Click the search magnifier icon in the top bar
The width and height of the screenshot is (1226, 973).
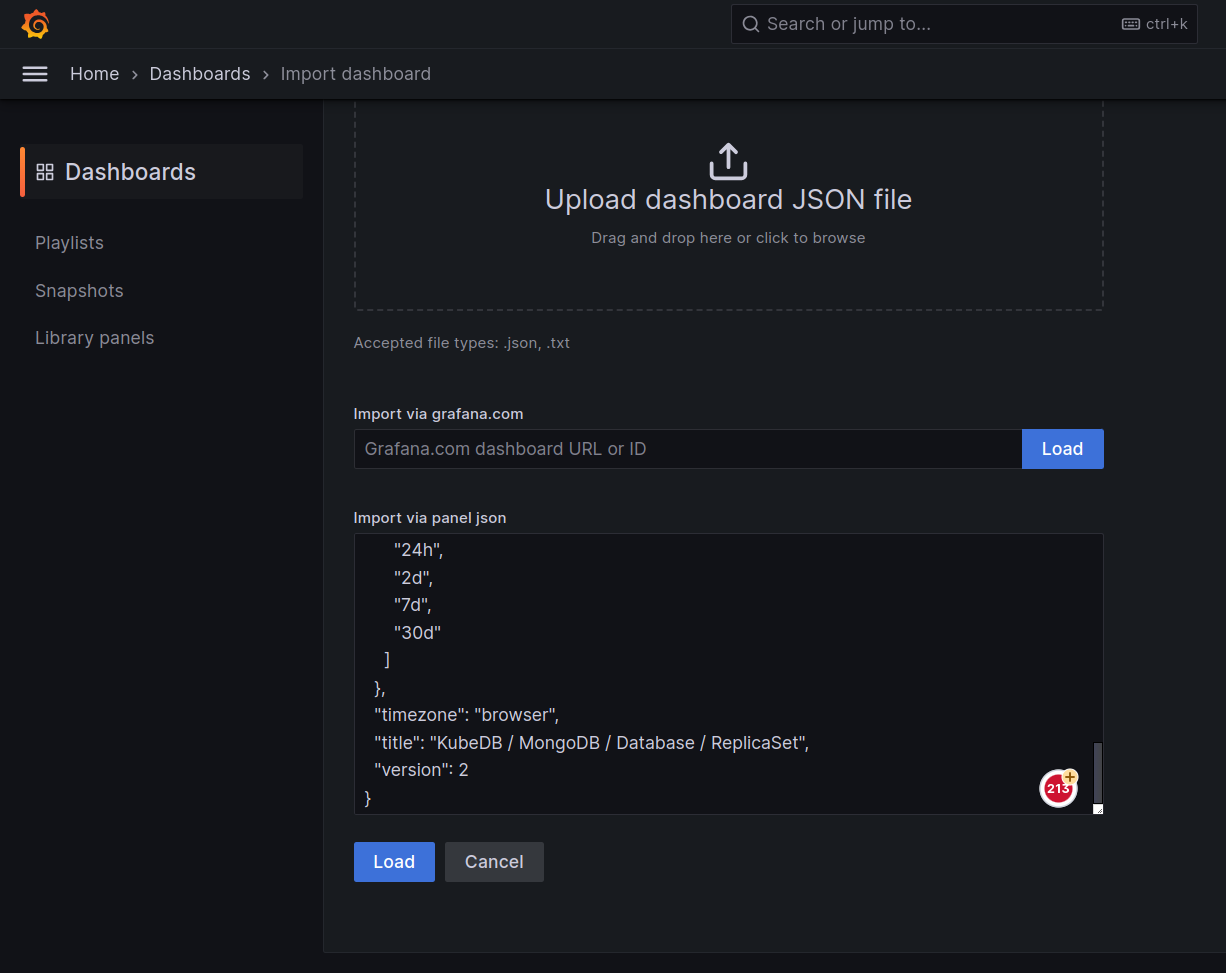[750, 23]
